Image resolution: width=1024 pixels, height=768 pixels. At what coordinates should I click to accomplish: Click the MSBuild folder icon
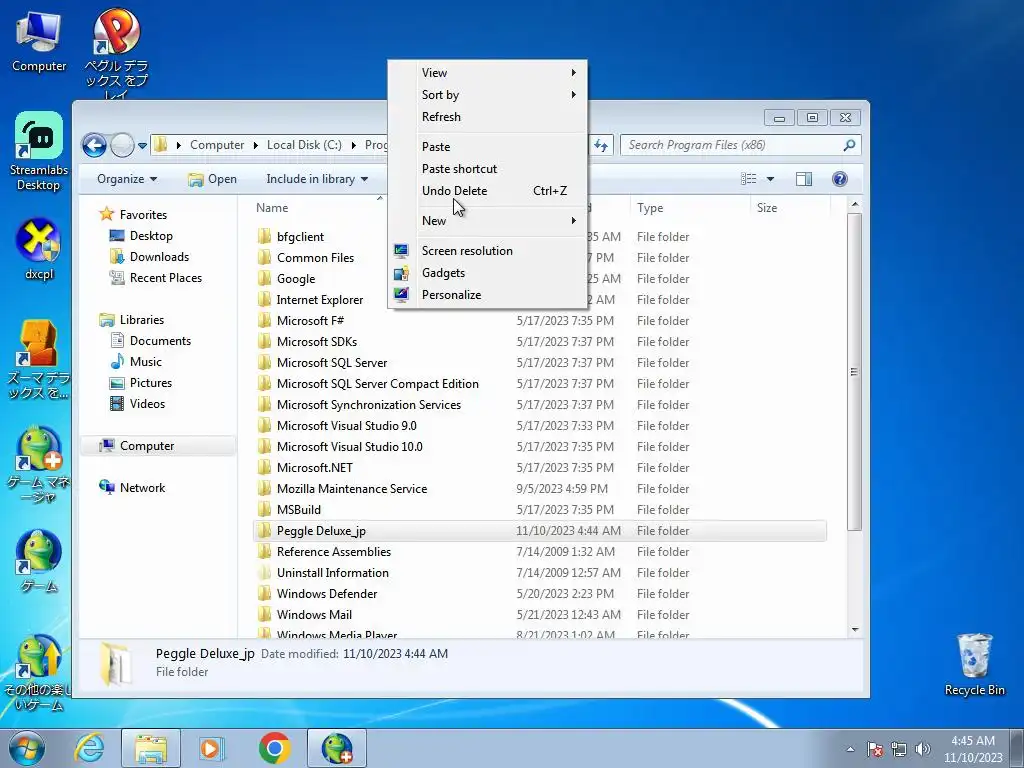coord(264,509)
